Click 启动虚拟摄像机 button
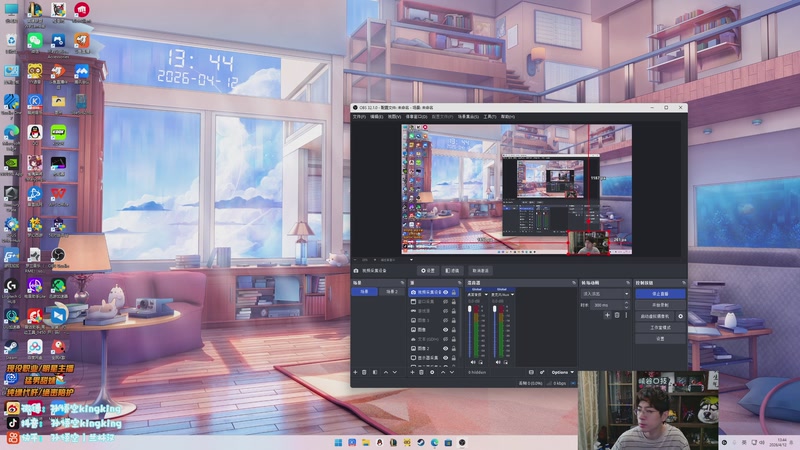Screen dimensions: 800x450 click(655, 316)
